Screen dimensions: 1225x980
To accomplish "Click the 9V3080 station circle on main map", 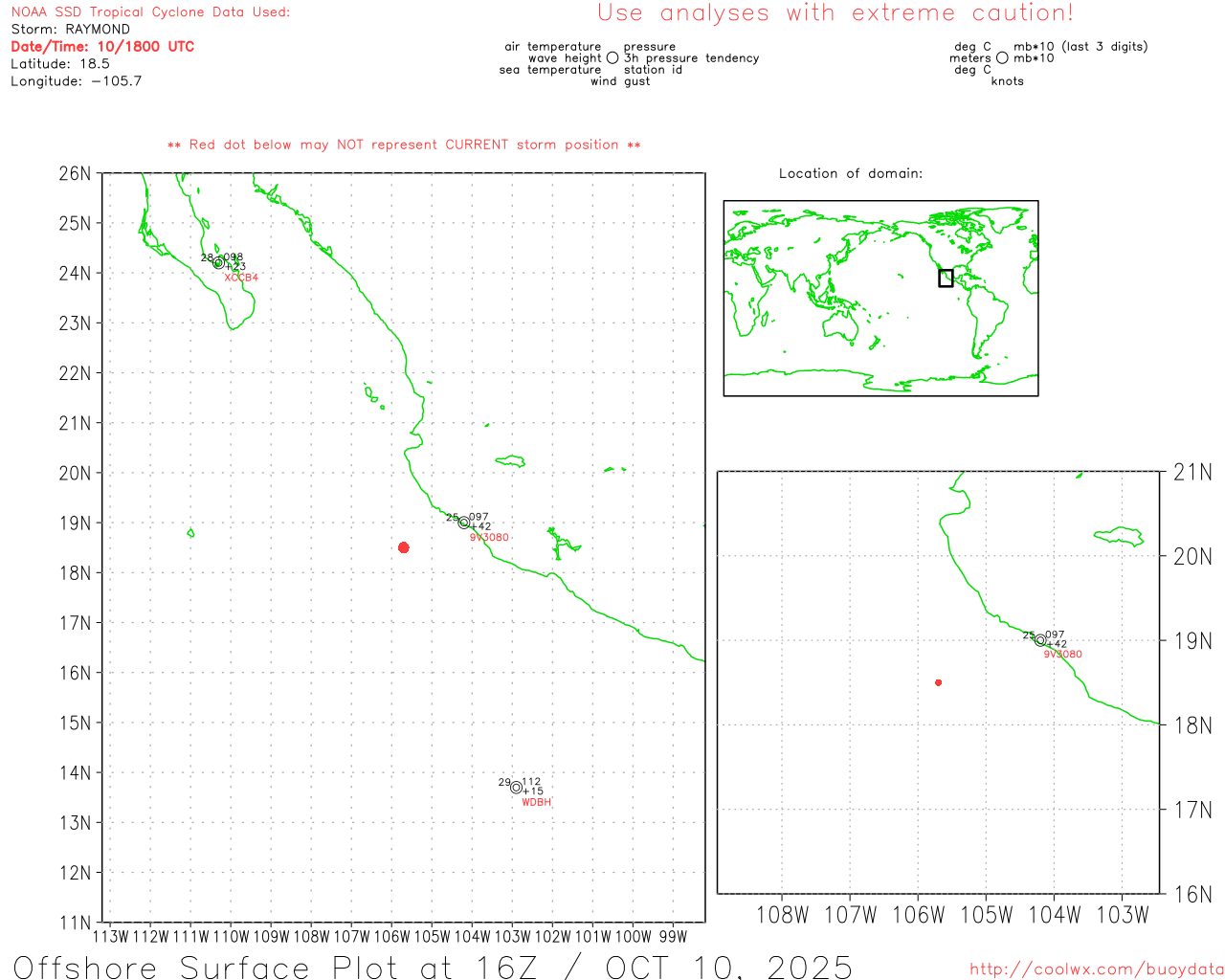I will (x=464, y=523).
